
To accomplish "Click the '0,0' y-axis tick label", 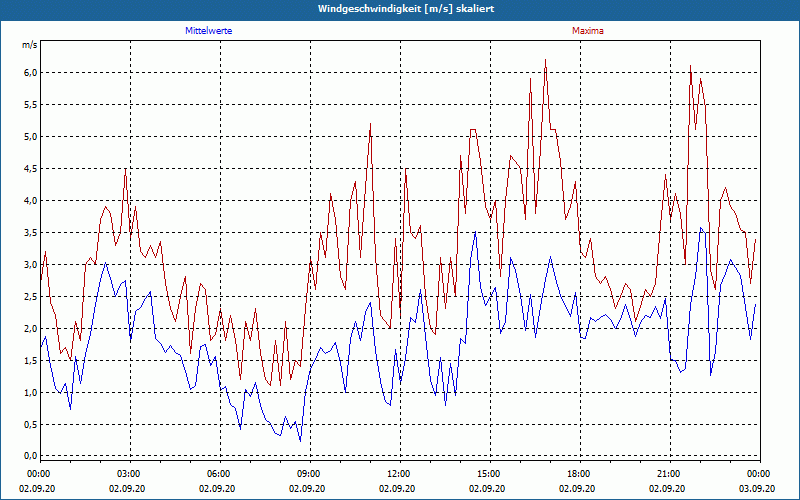I will coord(31,456).
